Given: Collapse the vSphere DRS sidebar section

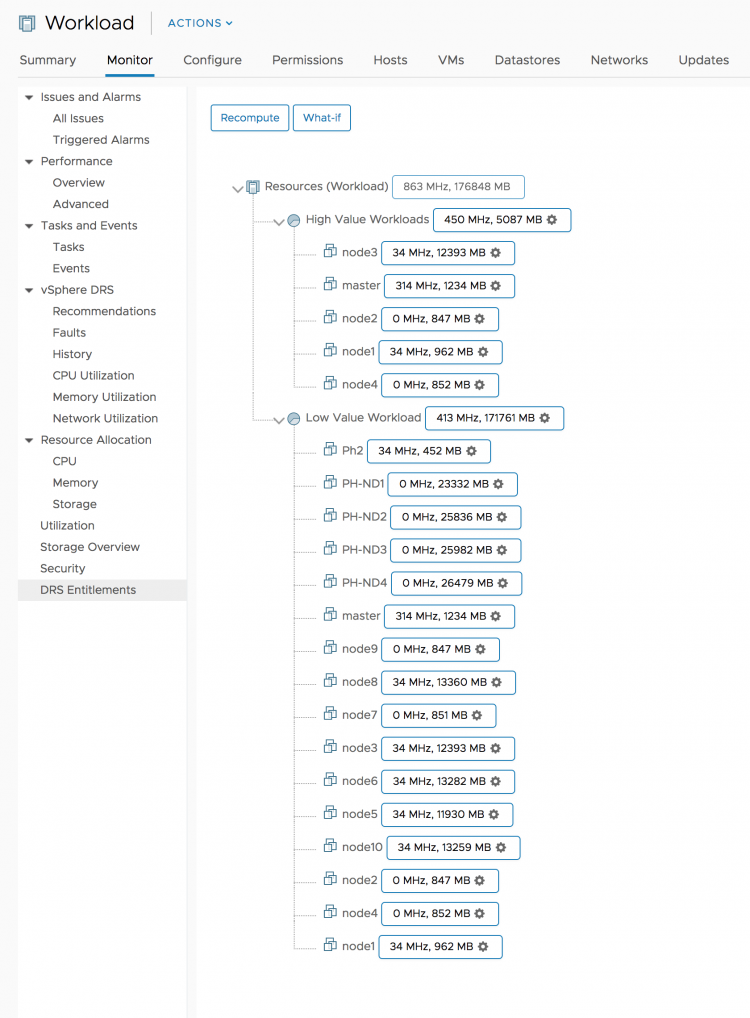Looking at the screenshot, I should coord(29,290).
